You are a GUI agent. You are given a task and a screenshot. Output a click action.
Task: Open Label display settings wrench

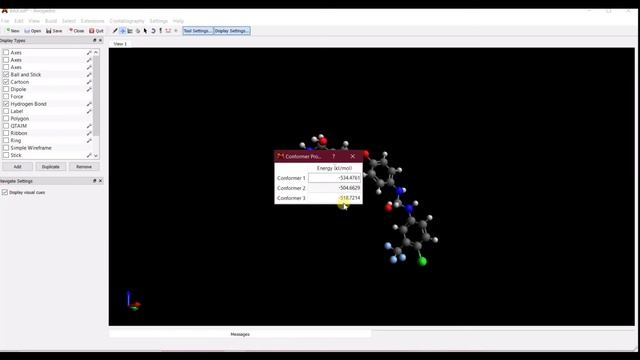[x=89, y=111]
